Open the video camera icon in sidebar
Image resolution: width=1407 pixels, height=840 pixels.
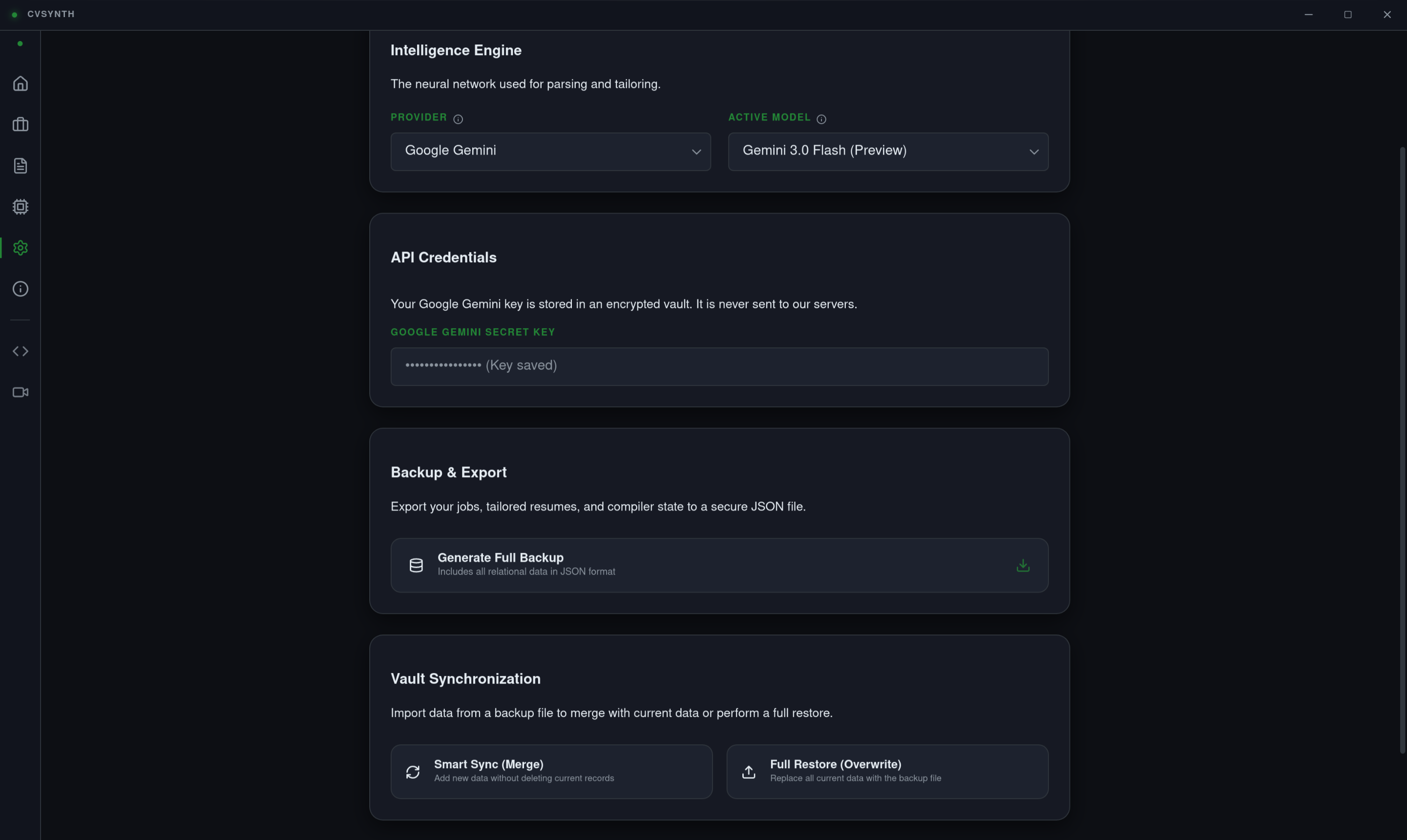pyautogui.click(x=21, y=392)
